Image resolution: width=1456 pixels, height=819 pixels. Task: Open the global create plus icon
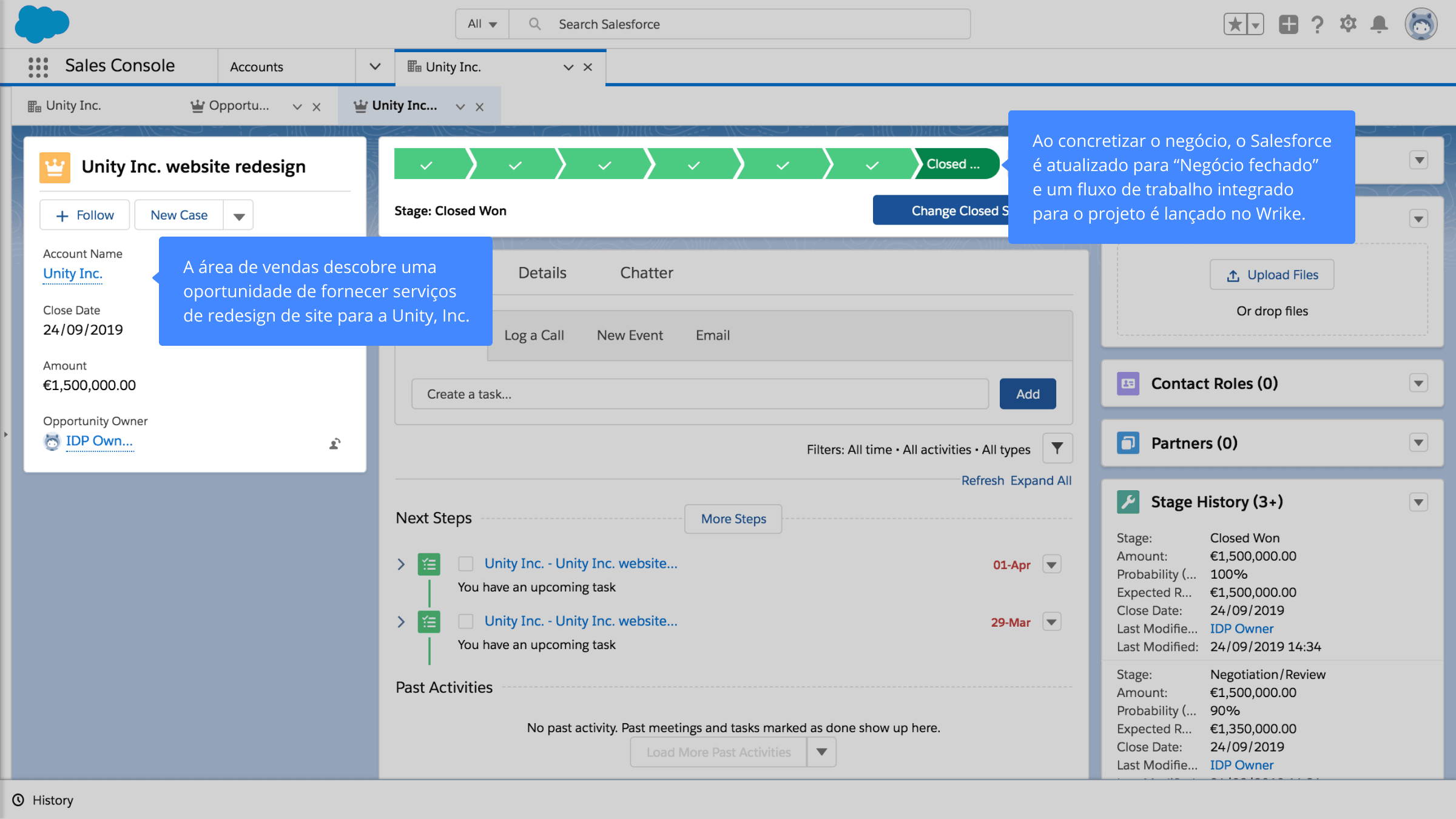(1289, 24)
